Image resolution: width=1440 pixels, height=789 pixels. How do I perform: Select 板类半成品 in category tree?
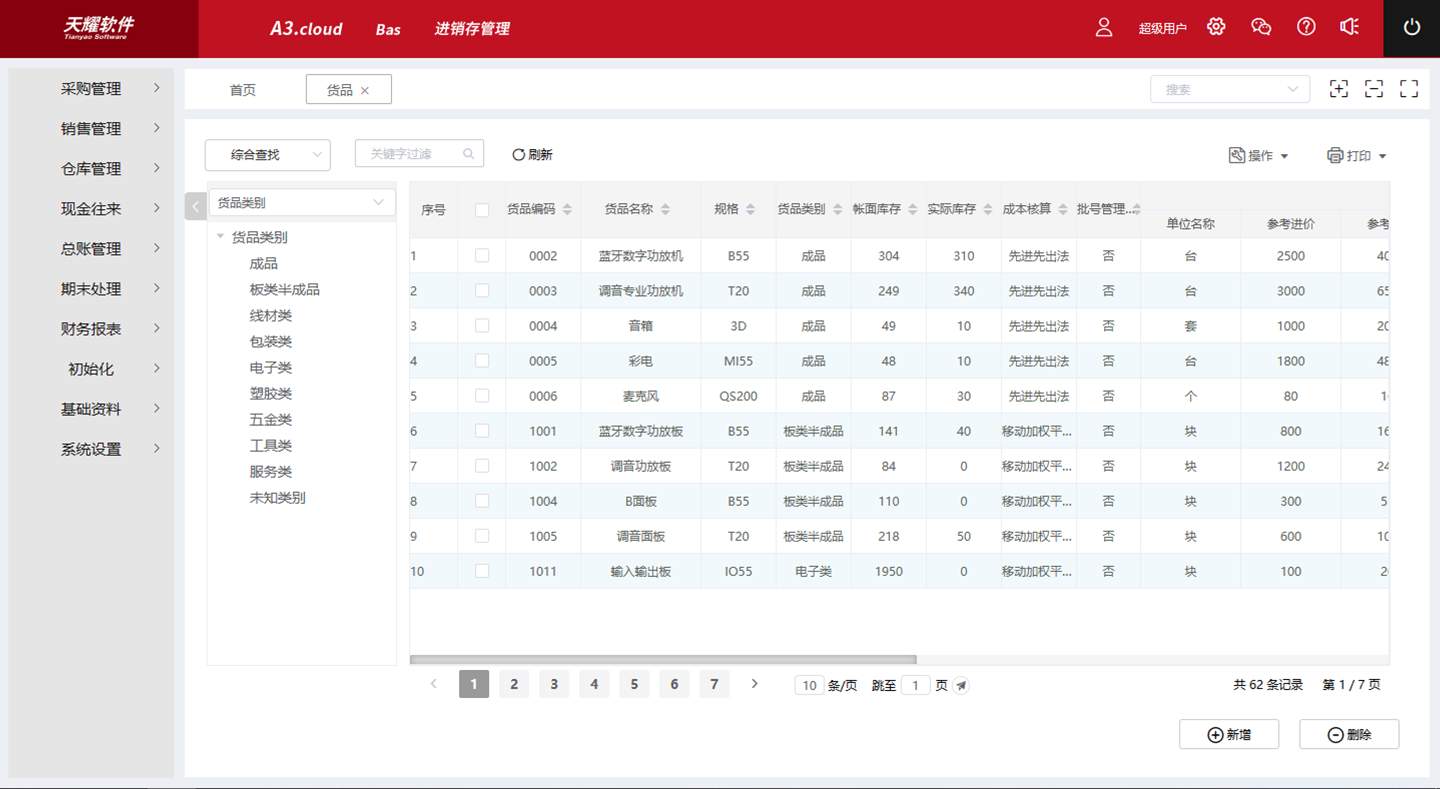tap(285, 290)
